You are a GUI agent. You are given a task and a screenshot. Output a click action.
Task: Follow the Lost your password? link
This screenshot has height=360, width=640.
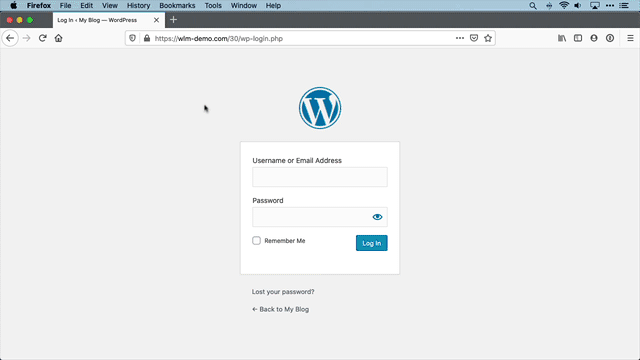tap(283, 292)
